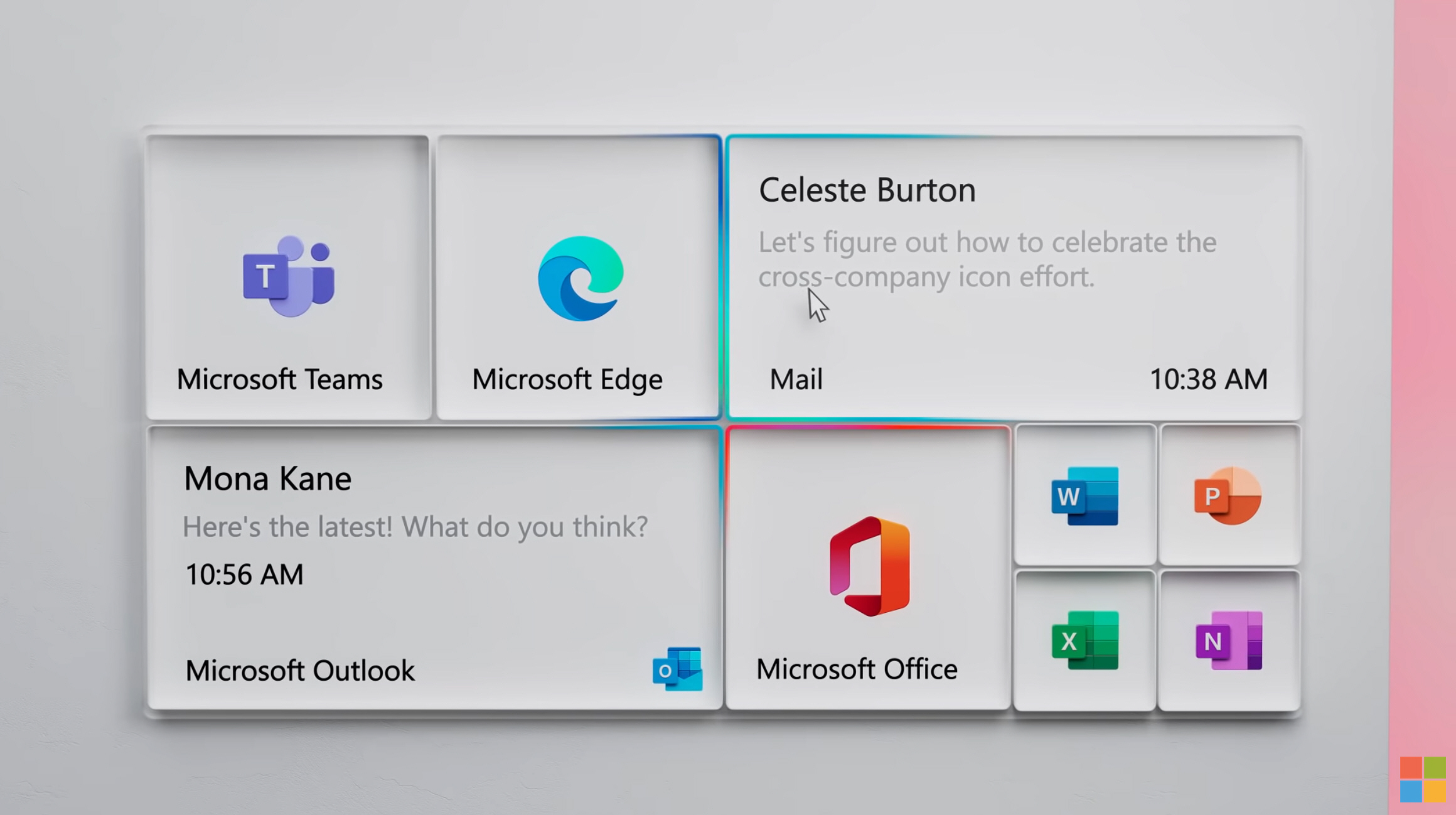Screen dimensions: 1456x815
Task: Click the Microsoft logo in the corner
Action: tap(1423, 779)
